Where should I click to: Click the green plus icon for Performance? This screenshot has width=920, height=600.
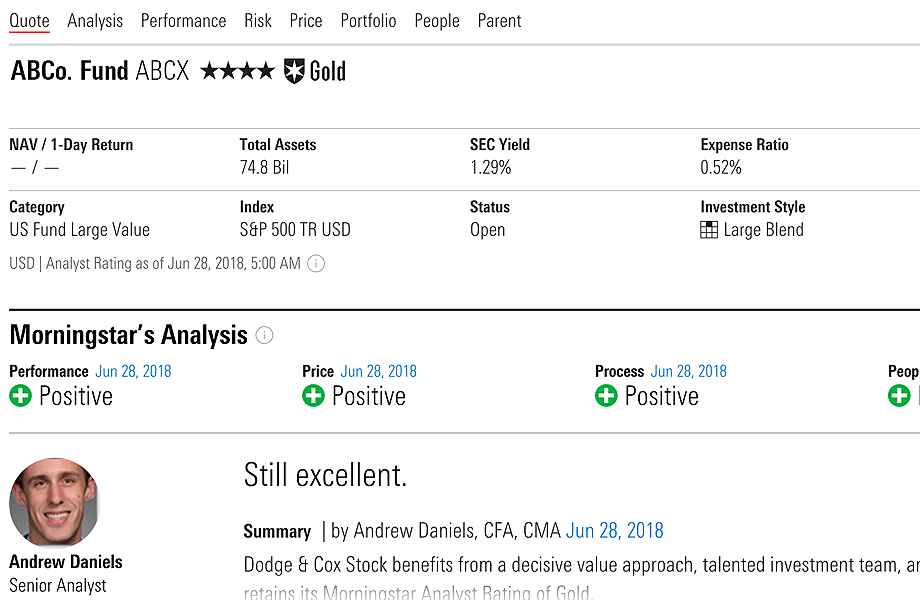pyautogui.click(x=20, y=396)
